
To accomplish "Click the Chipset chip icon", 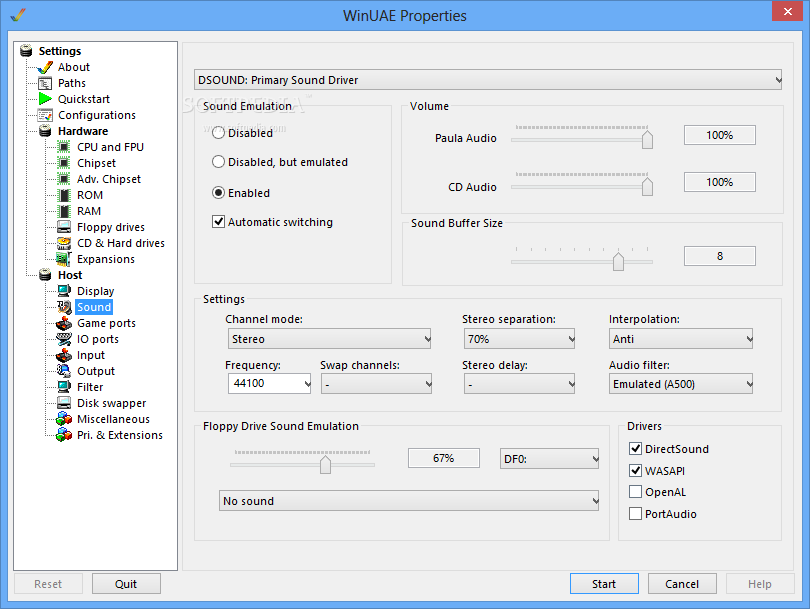I will 64,163.
